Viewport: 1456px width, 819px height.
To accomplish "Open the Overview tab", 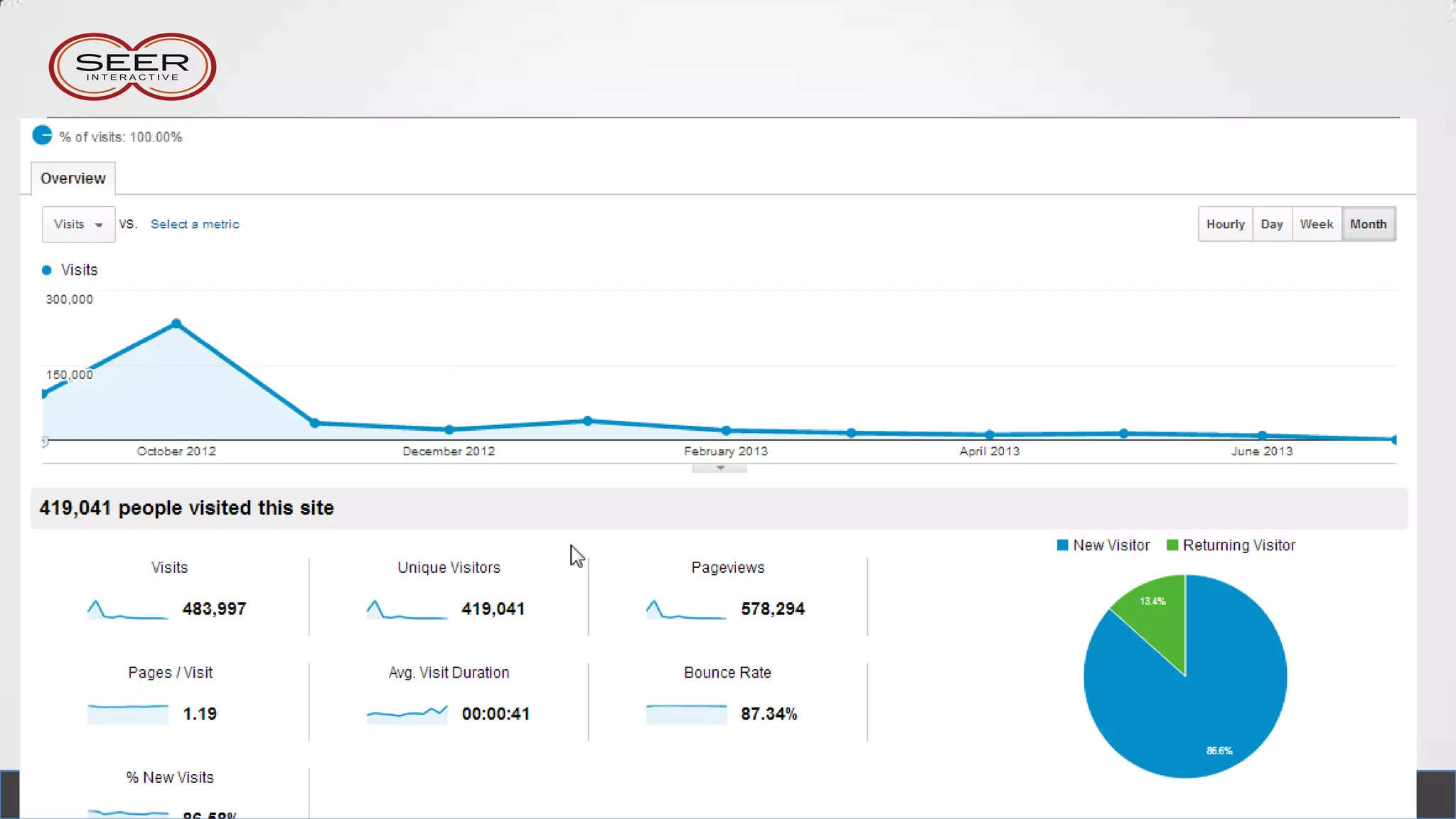I will coord(73,178).
